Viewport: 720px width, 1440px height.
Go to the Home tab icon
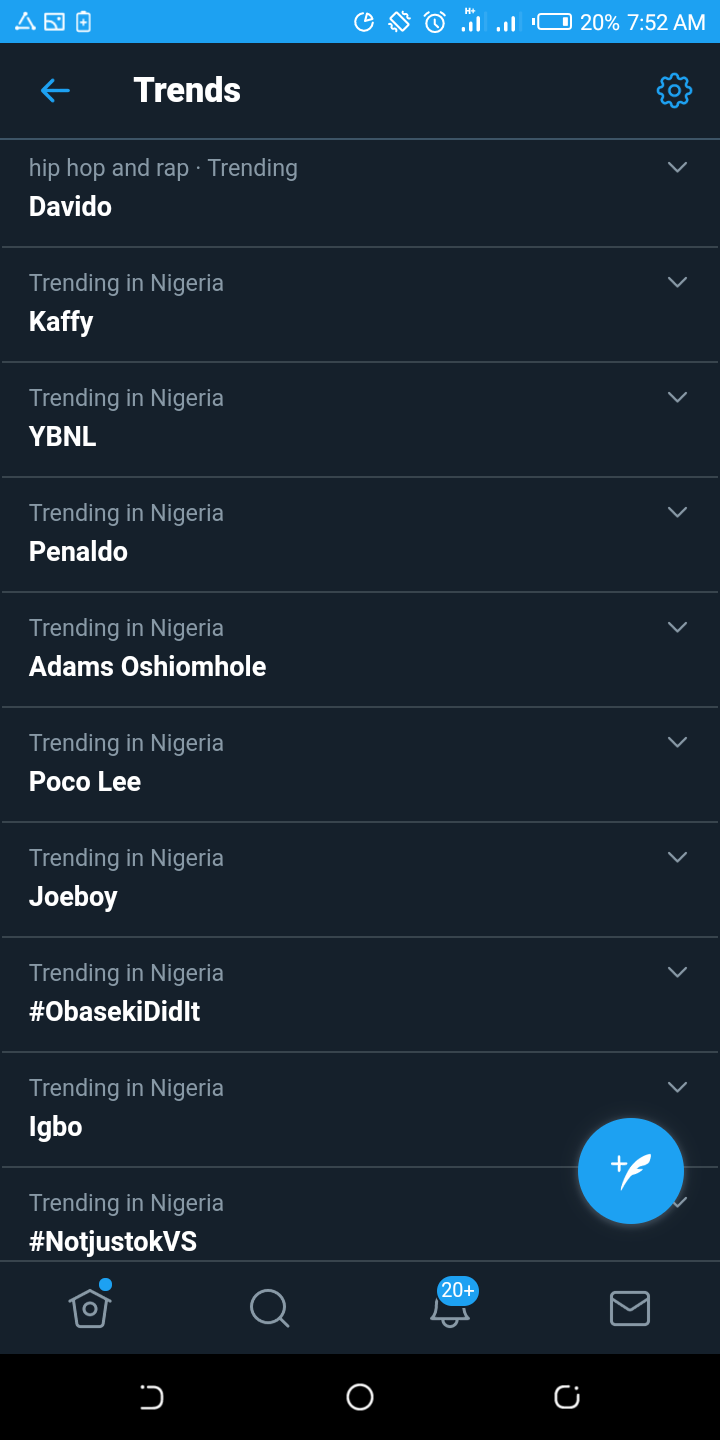point(90,1307)
